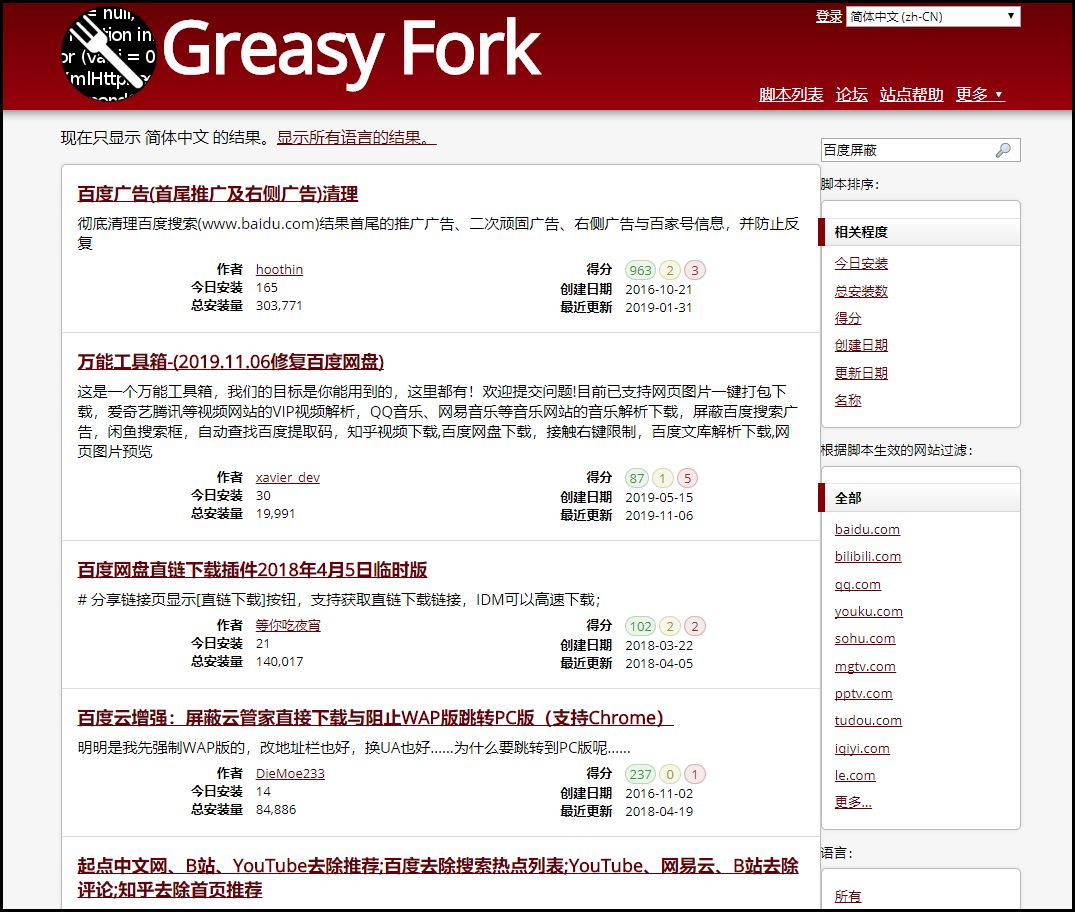The height and width of the screenshot is (912, 1075).
Task: Filter scripts by baidu.com
Action: [867, 529]
